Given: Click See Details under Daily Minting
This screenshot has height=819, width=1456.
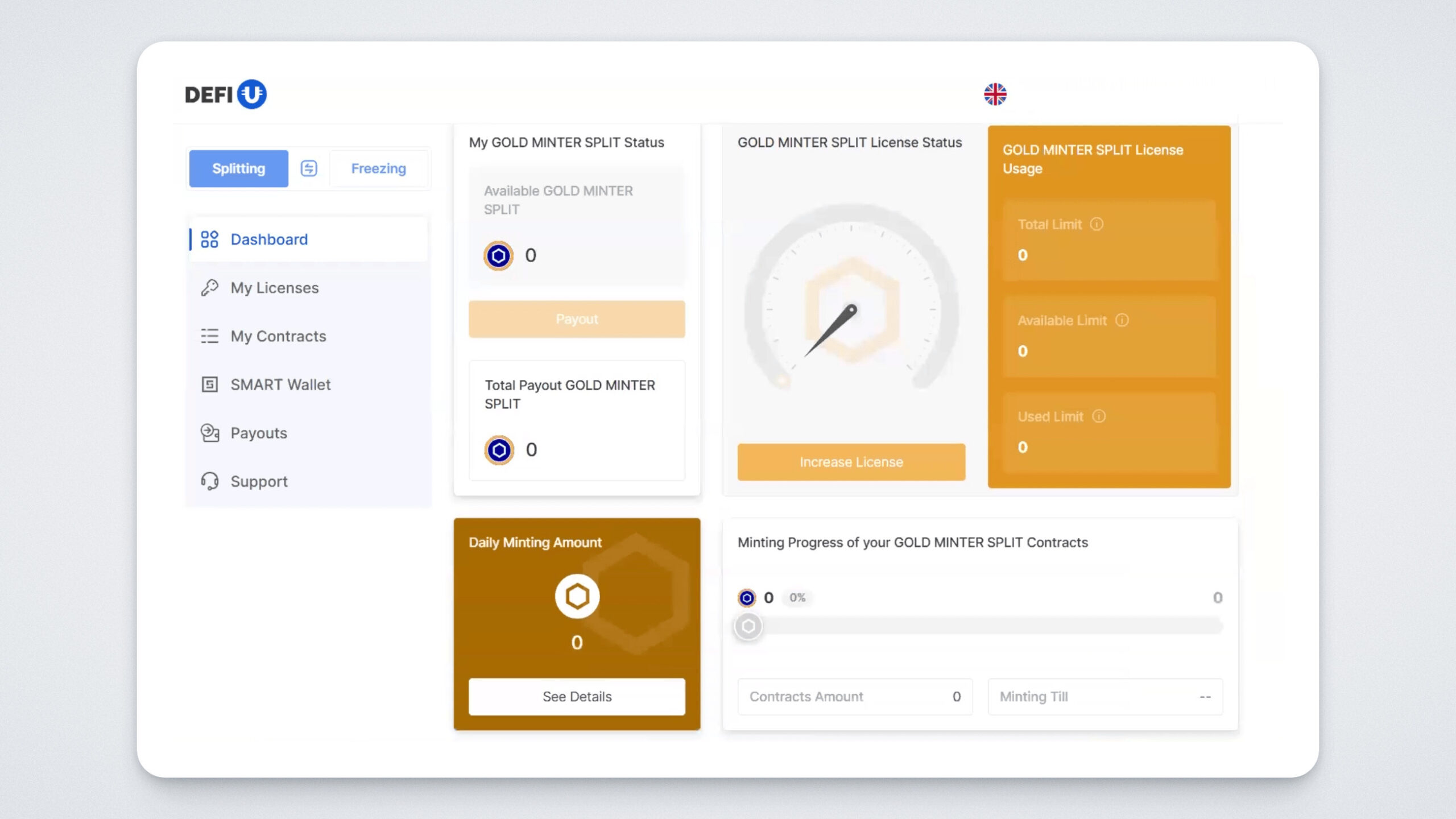Looking at the screenshot, I should [577, 696].
